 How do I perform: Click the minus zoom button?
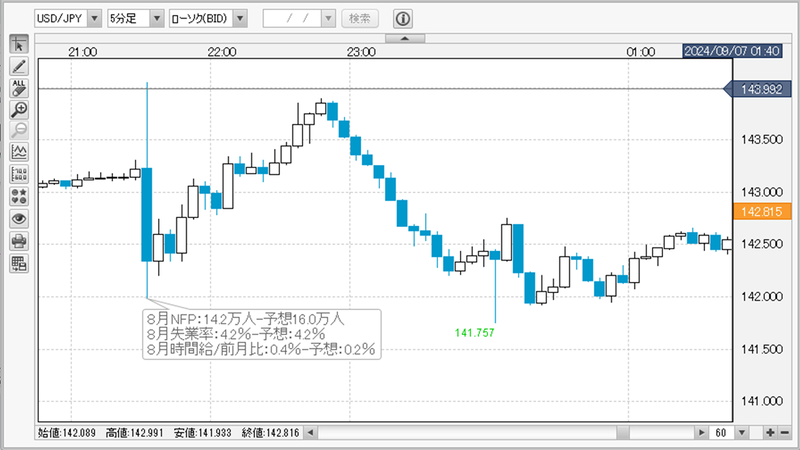coord(784,433)
